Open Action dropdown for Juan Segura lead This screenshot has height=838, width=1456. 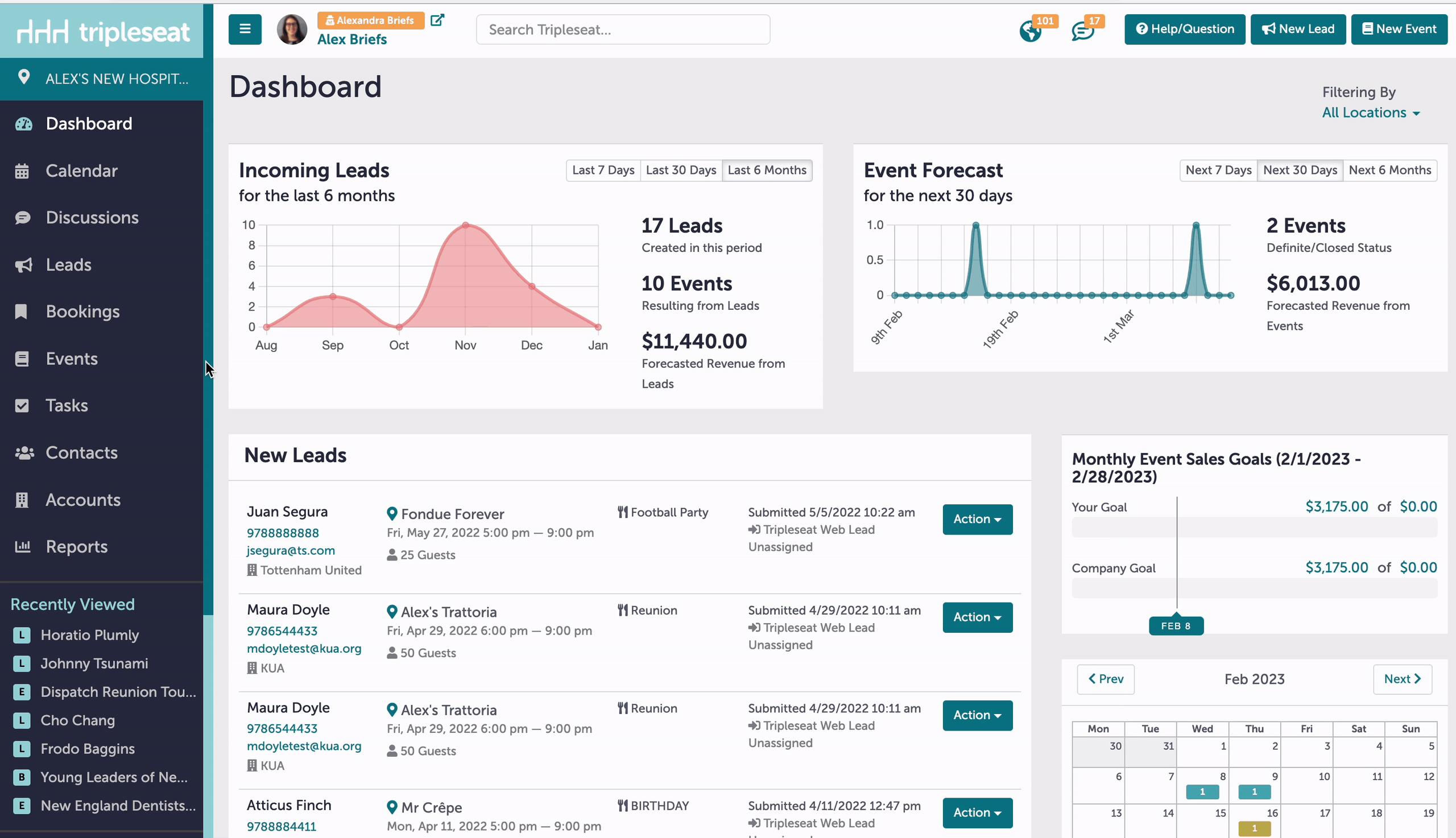[x=978, y=519]
